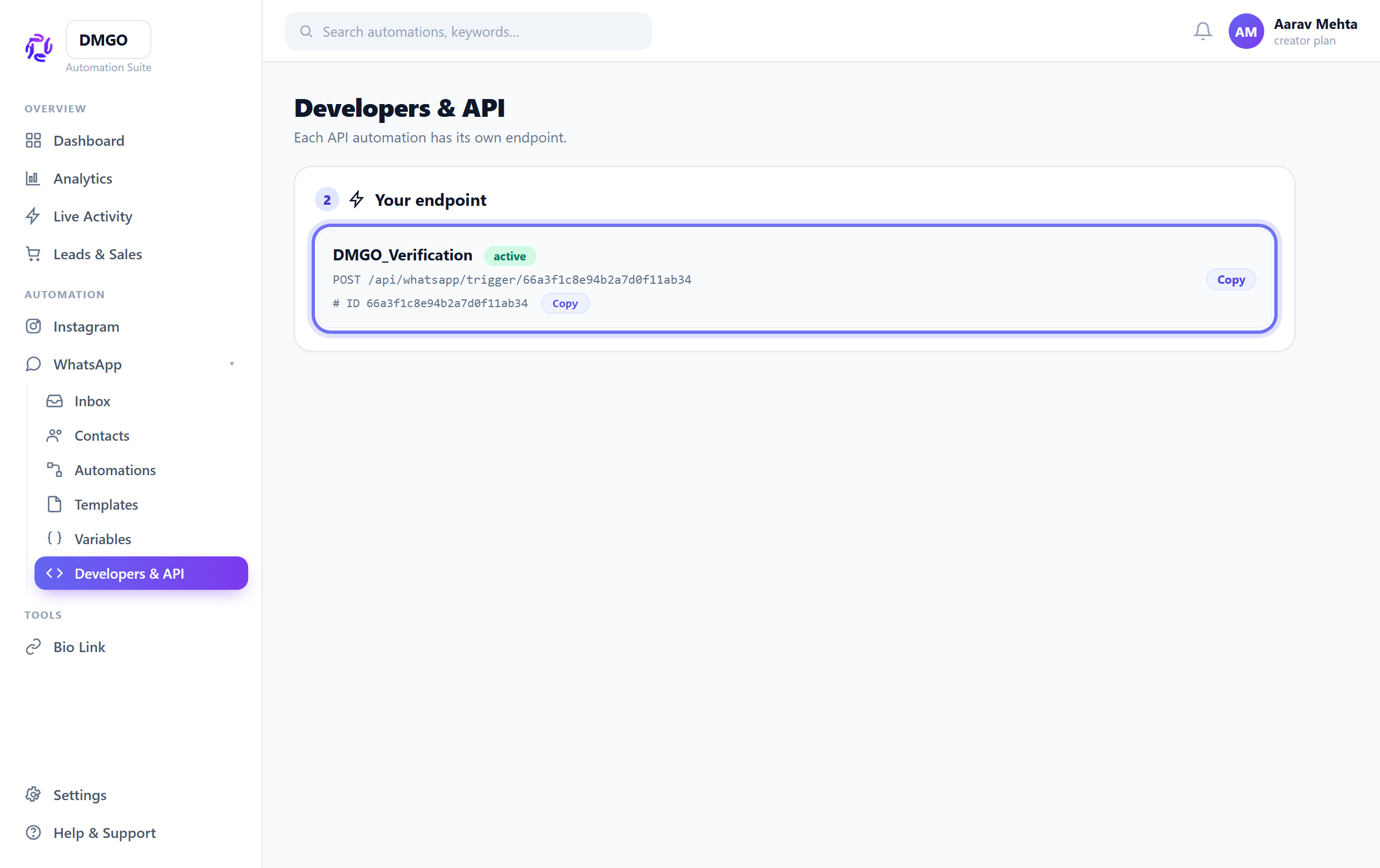Collapse the WhatsApp submenu arrow
Screen dimensions: 1380x868
coord(231,364)
